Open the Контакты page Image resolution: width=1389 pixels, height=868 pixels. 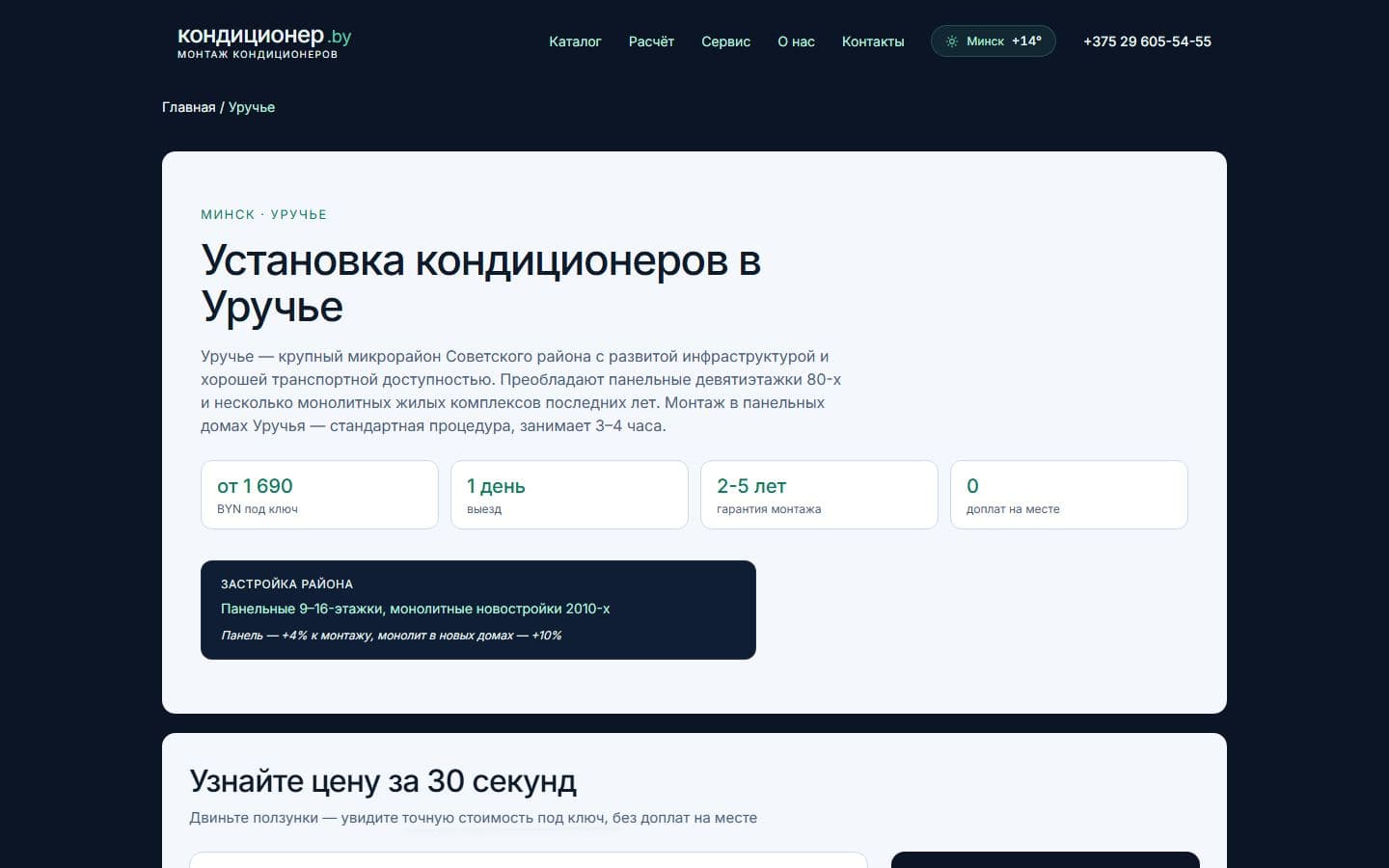[873, 41]
